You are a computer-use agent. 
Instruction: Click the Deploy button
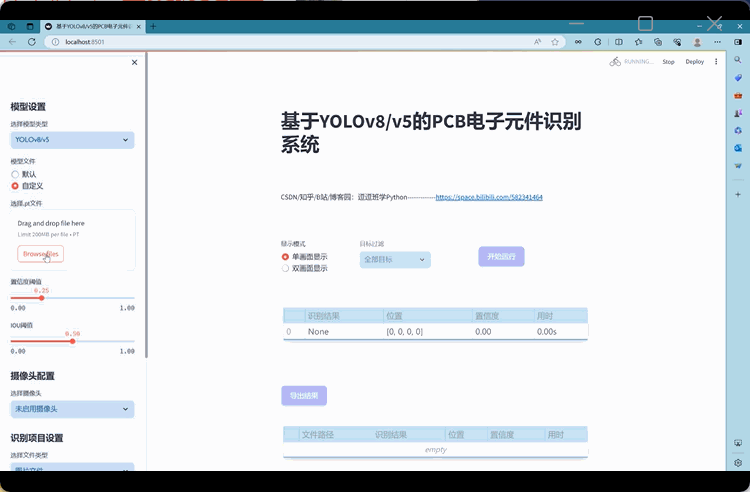click(695, 62)
